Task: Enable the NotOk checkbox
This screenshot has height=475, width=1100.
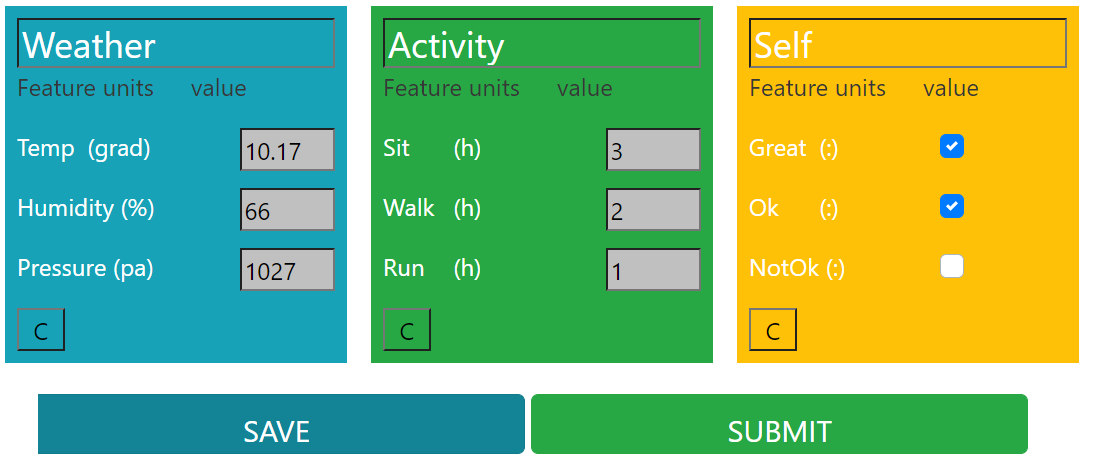Action: point(952,266)
